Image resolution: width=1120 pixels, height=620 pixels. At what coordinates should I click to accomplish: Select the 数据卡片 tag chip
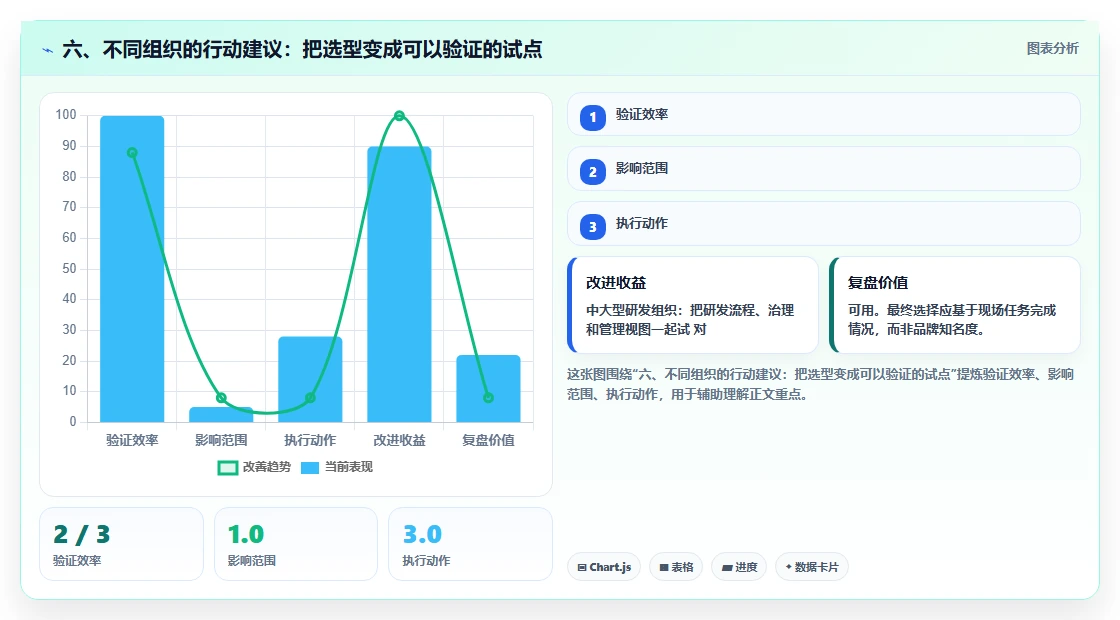click(811, 567)
